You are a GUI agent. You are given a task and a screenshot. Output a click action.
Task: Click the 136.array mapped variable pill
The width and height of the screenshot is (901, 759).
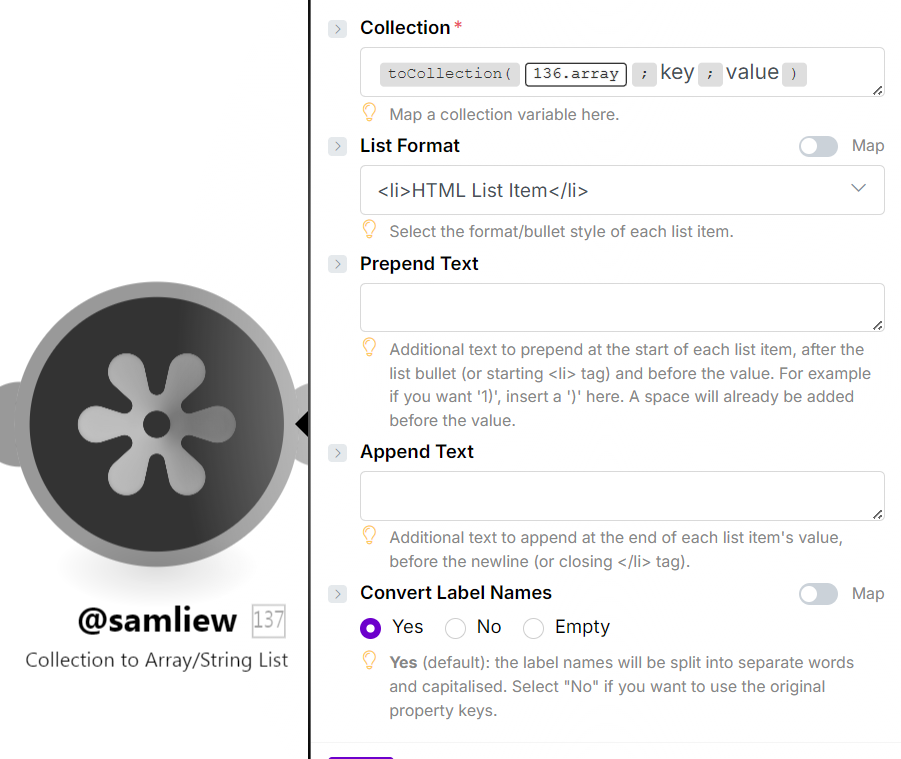pos(576,73)
